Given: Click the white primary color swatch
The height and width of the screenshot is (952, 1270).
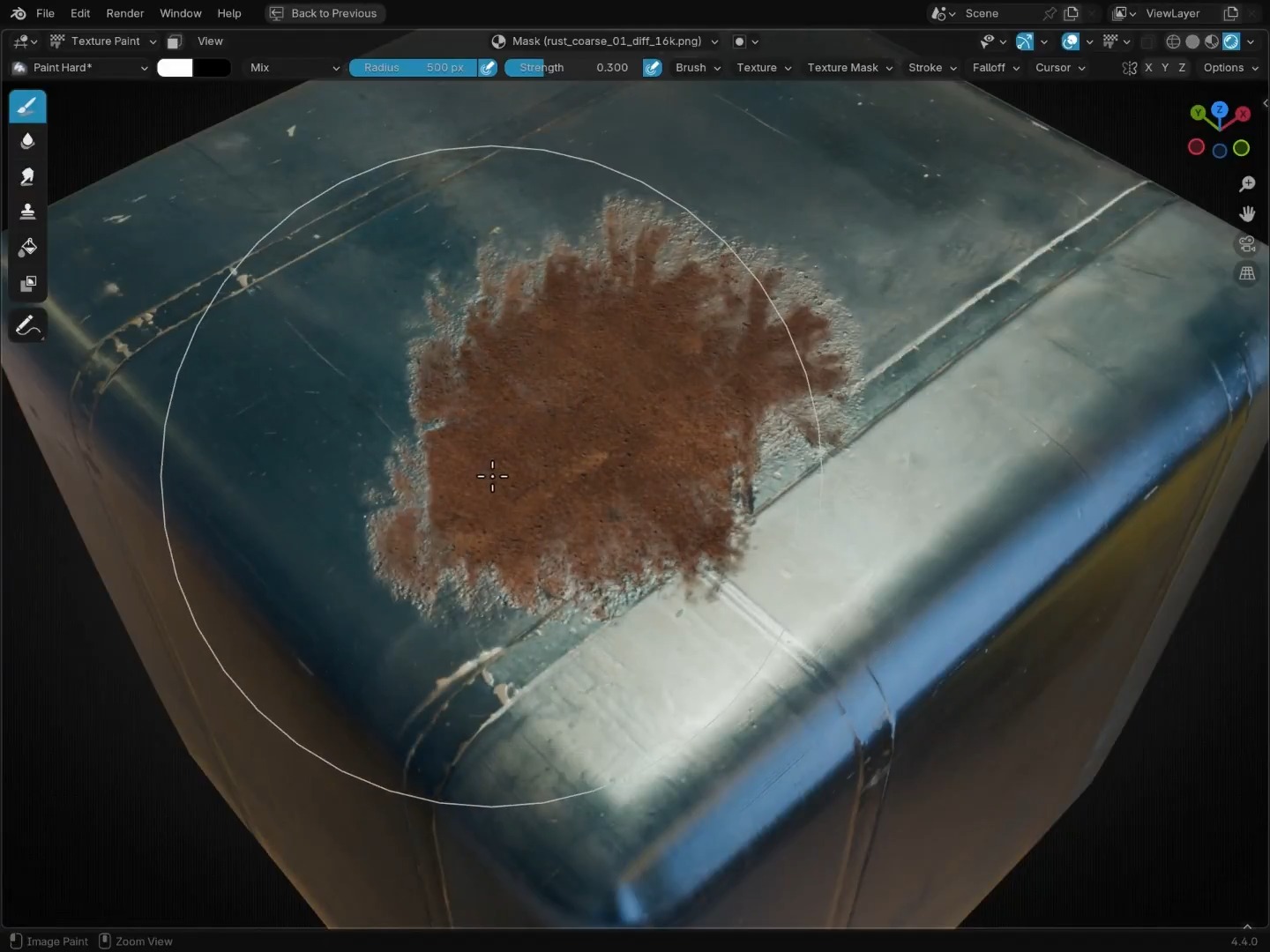Looking at the screenshot, I should 175,68.
